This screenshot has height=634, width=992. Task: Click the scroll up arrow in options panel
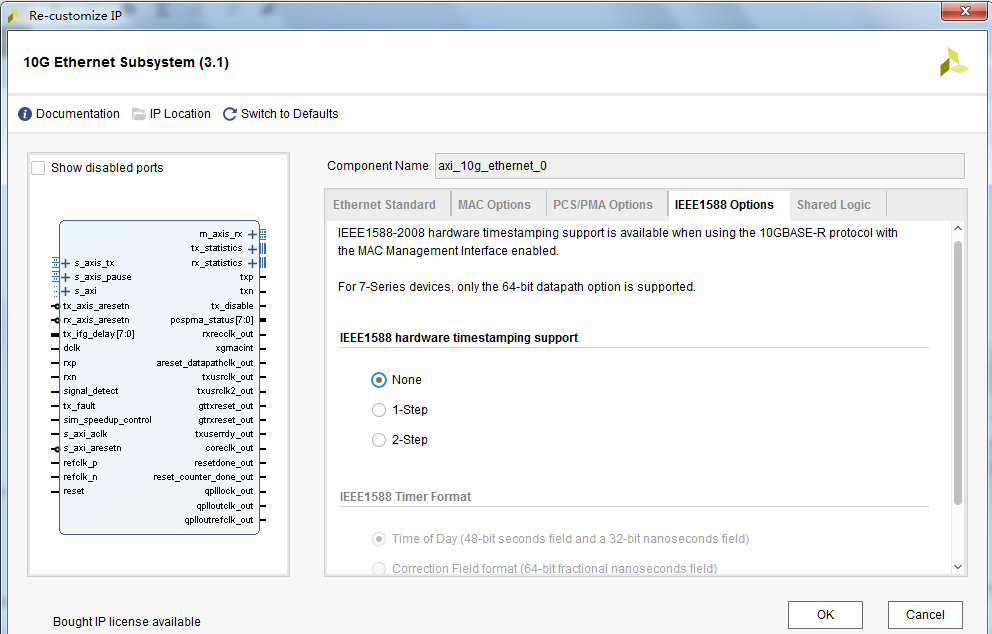click(958, 228)
